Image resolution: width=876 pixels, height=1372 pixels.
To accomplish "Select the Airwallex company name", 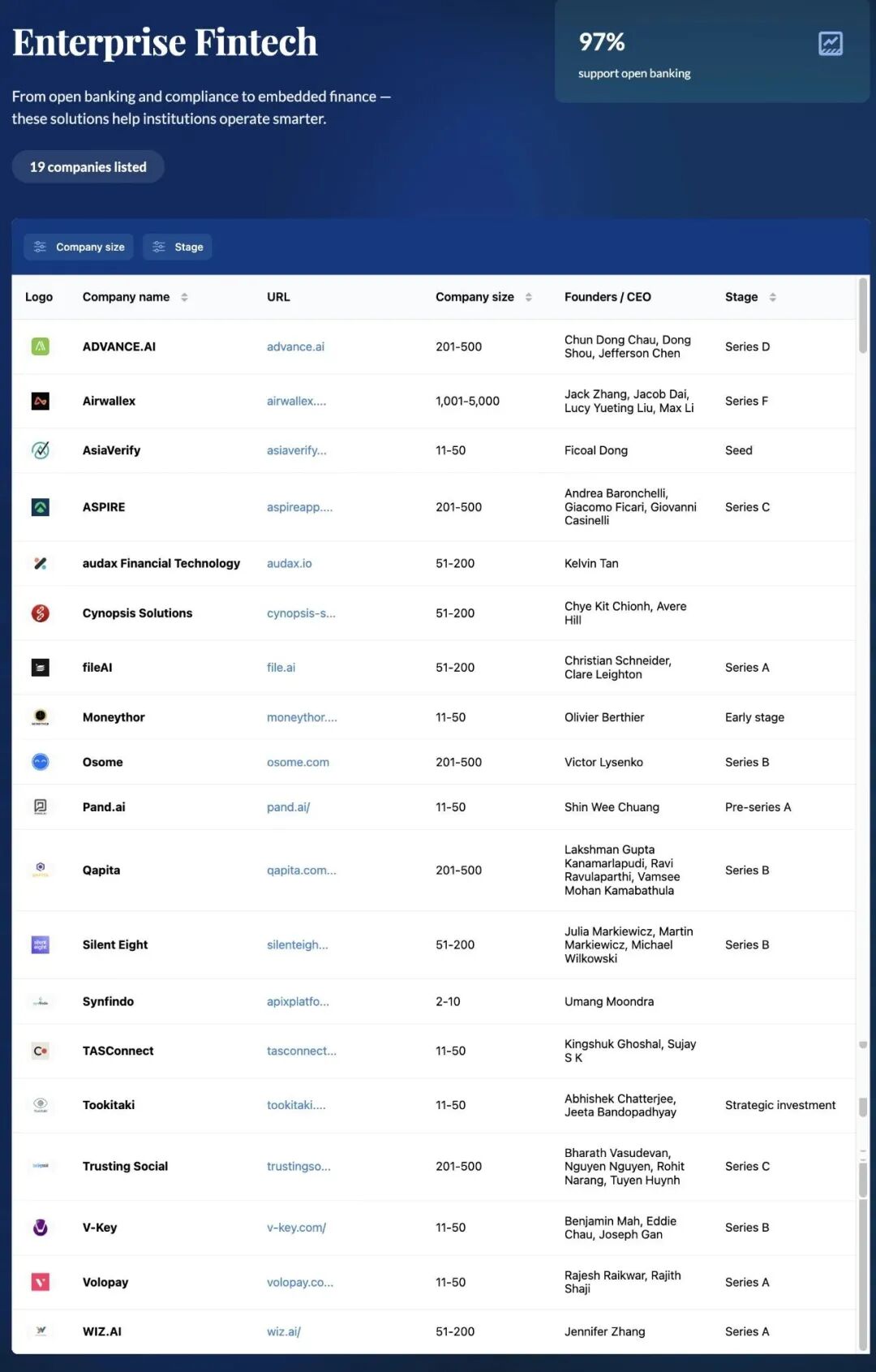I will (x=109, y=401).
